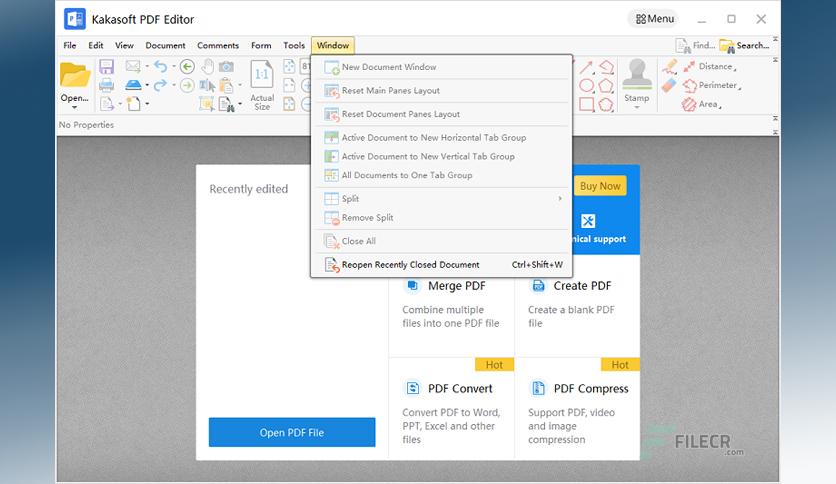
Task: Select the Eraser tool
Action: (x=669, y=85)
